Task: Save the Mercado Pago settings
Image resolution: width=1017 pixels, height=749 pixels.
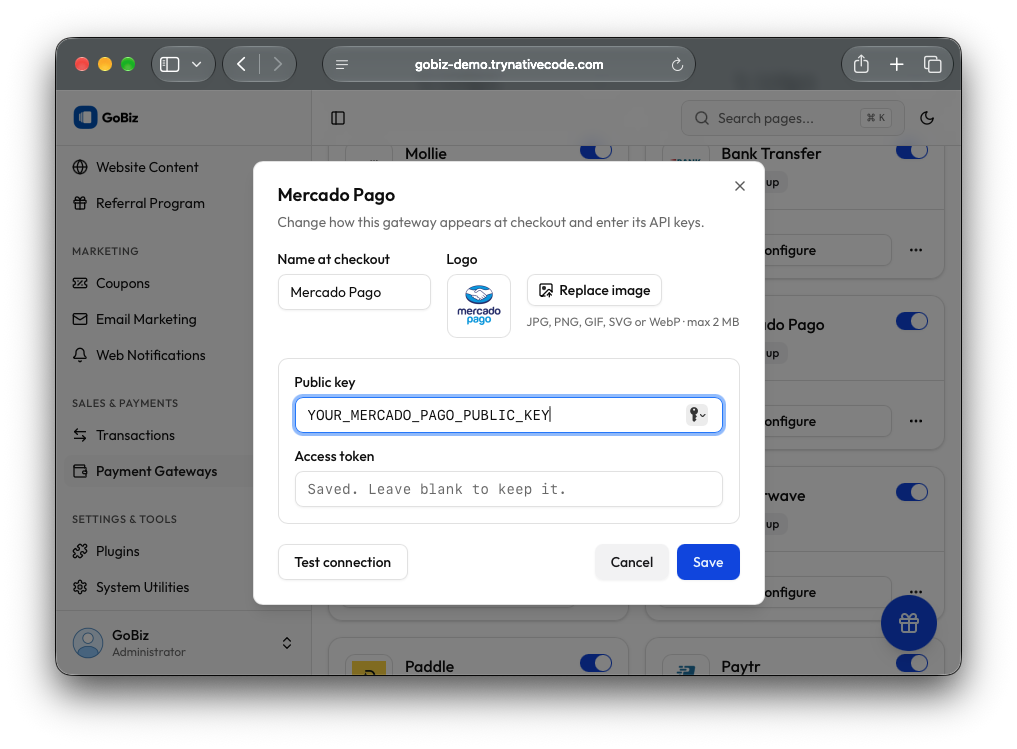Action: (708, 562)
